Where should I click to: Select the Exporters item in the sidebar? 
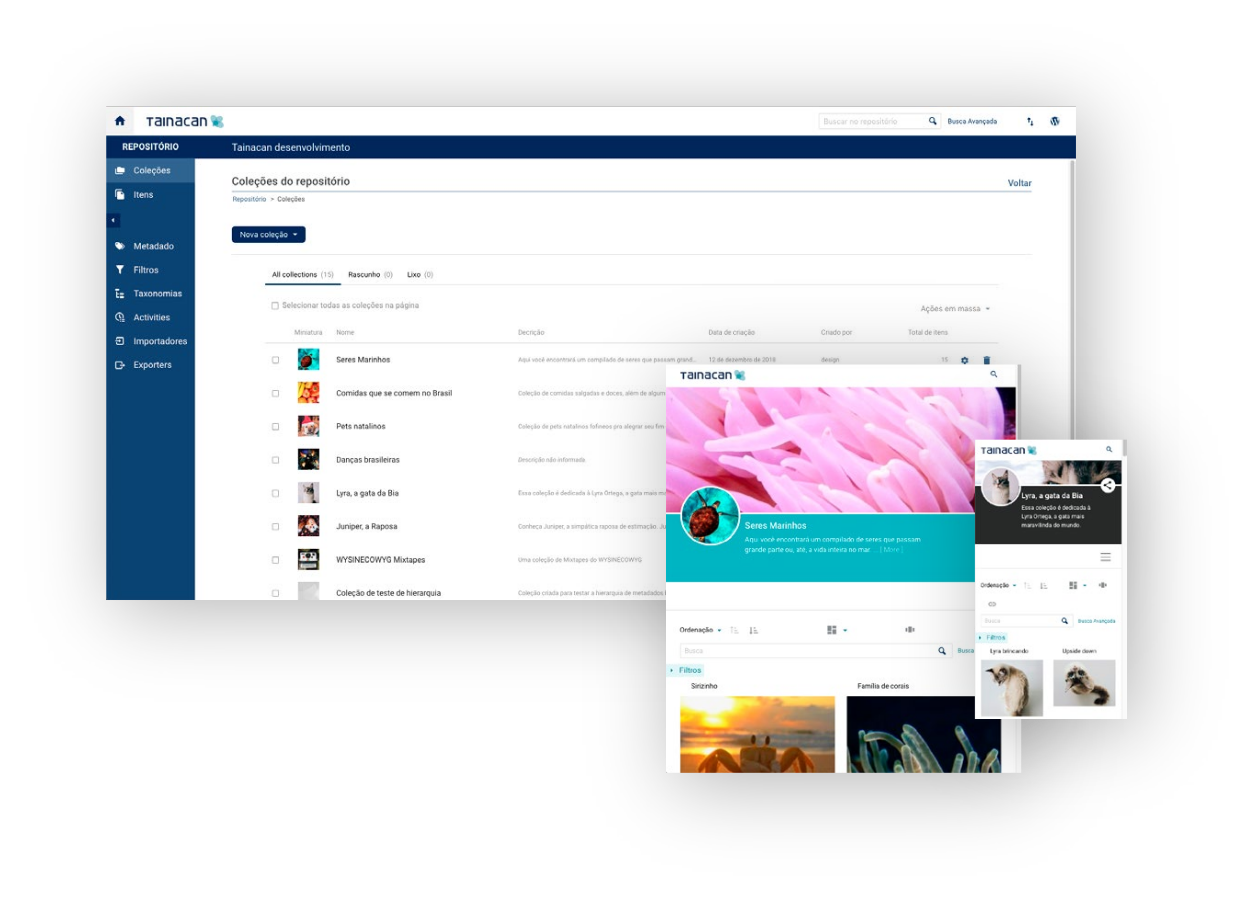coord(152,364)
